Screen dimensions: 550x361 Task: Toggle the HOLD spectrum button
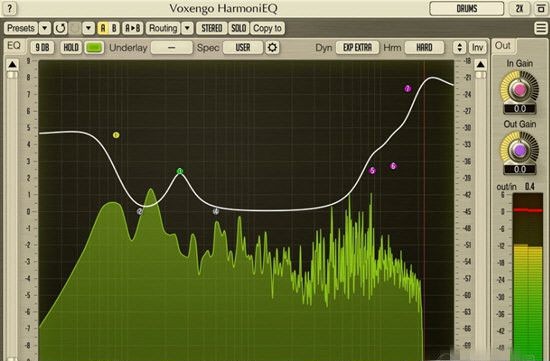[71, 47]
